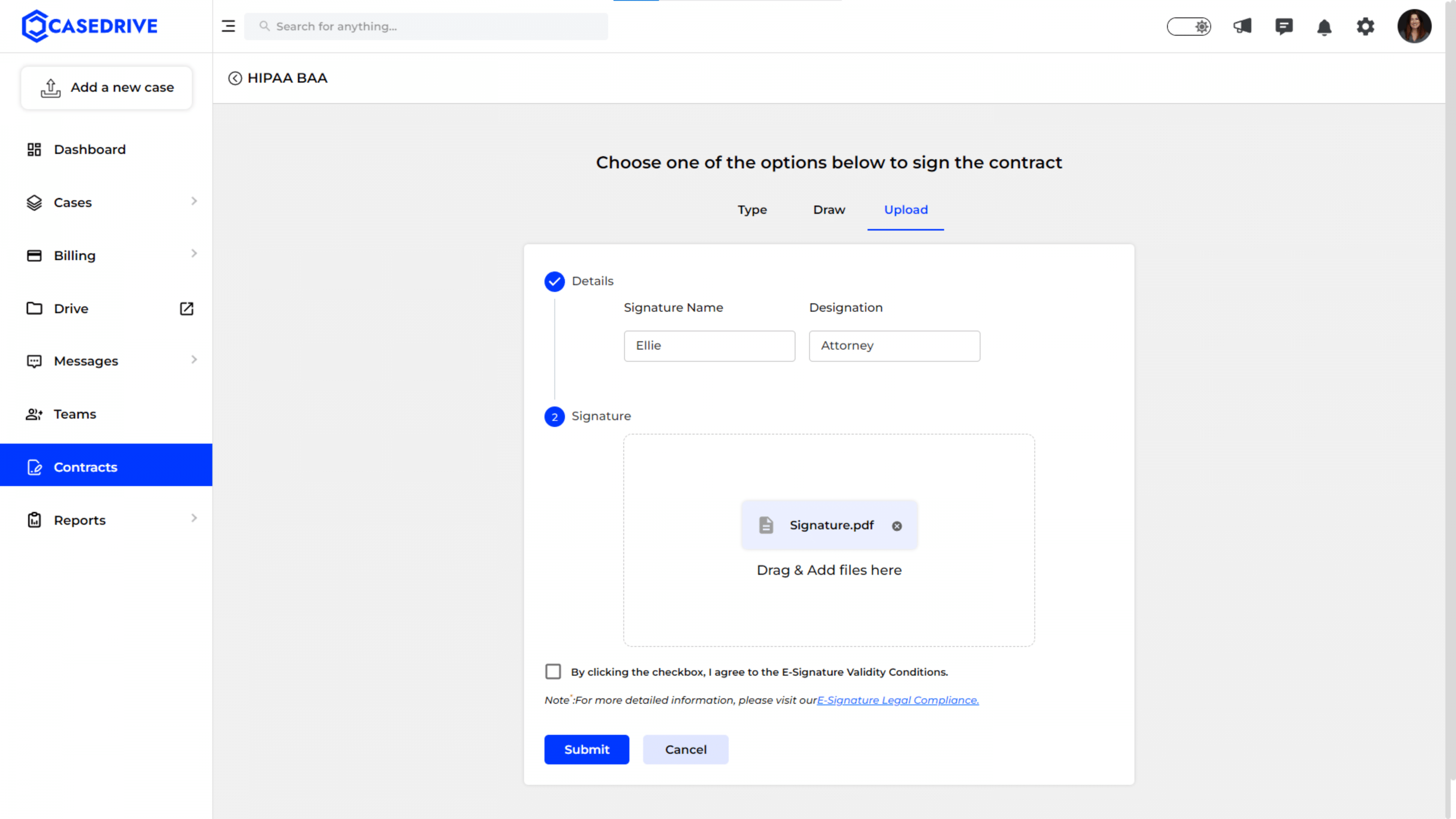The height and width of the screenshot is (819, 1456).
Task: Switch to the Draw tab
Action: point(829,210)
